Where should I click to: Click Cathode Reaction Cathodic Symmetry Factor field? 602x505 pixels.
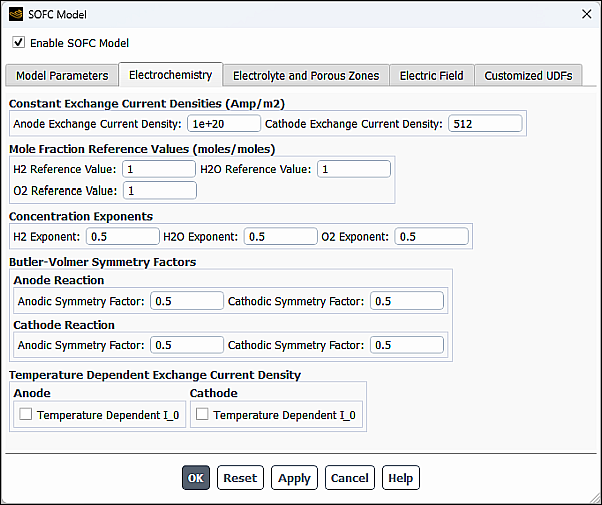[x=406, y=345]
